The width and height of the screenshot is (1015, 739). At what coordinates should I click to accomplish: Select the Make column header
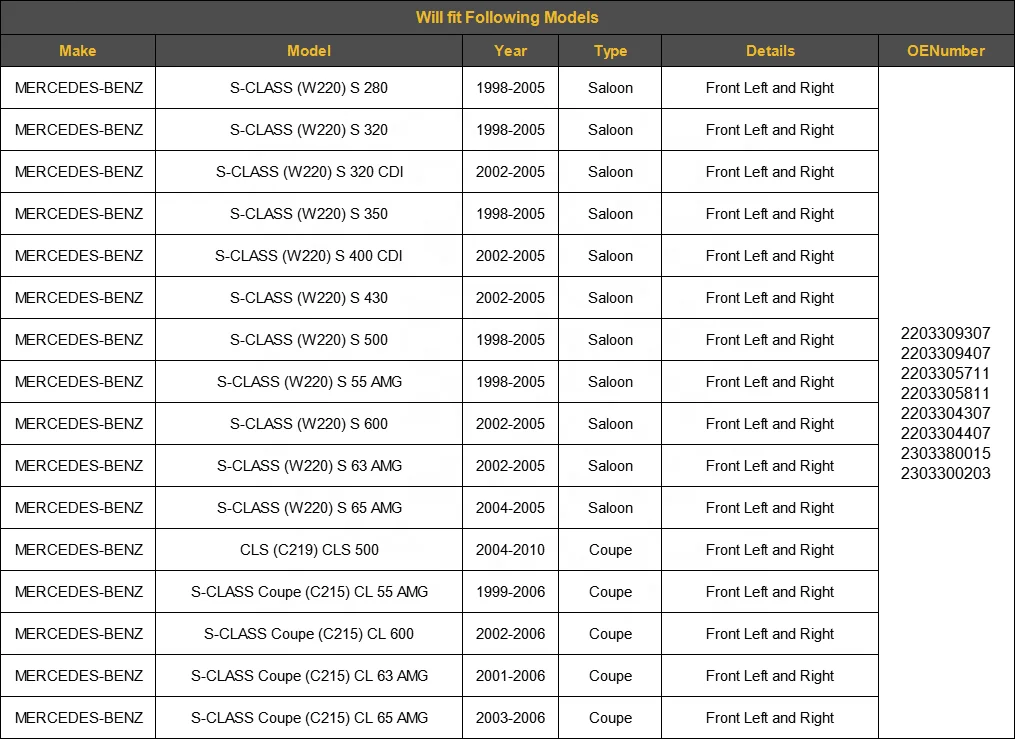[x=78, y=50]
